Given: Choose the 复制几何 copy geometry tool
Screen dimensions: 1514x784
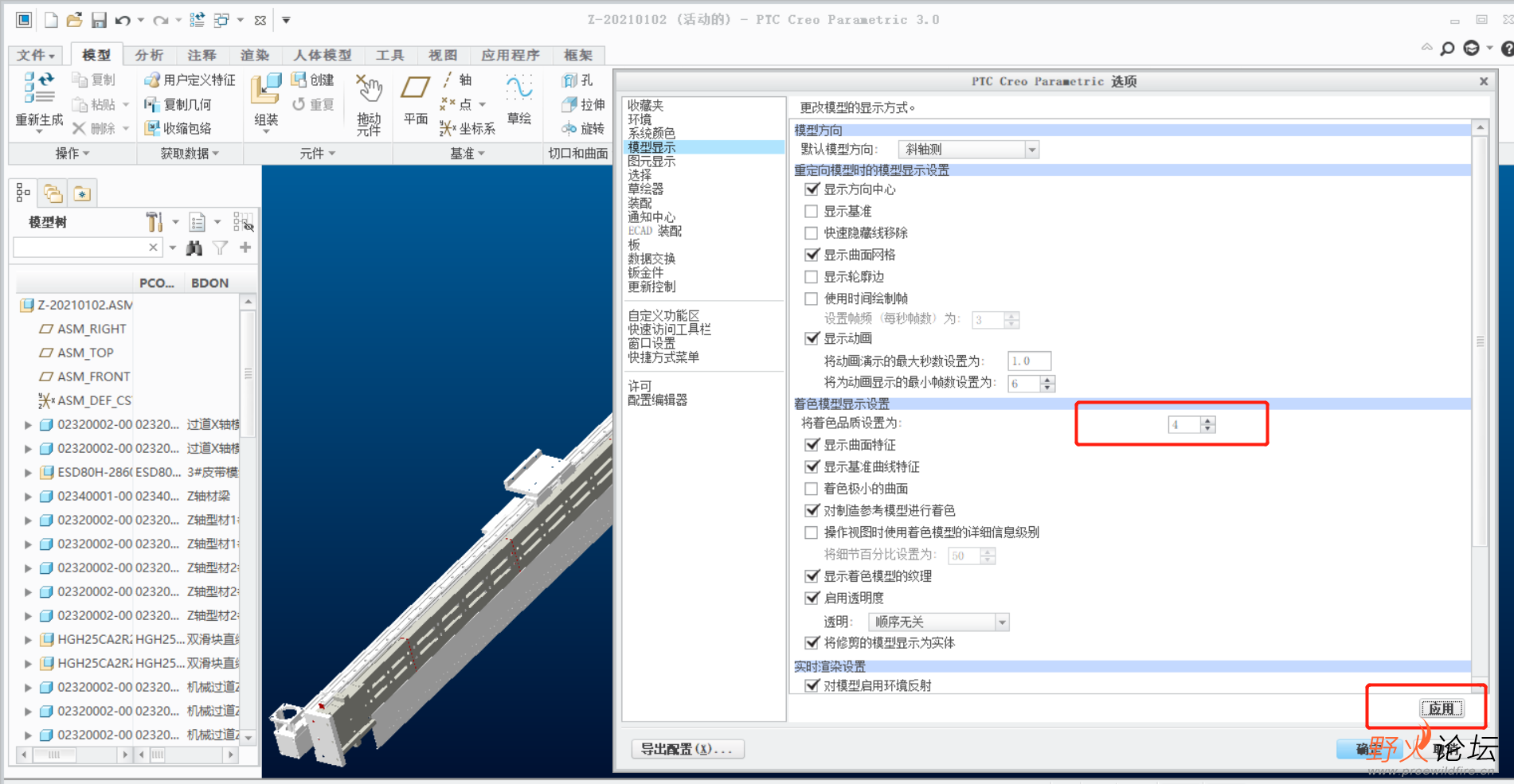Looking at the screenshot, I should (x=178, y=104).
